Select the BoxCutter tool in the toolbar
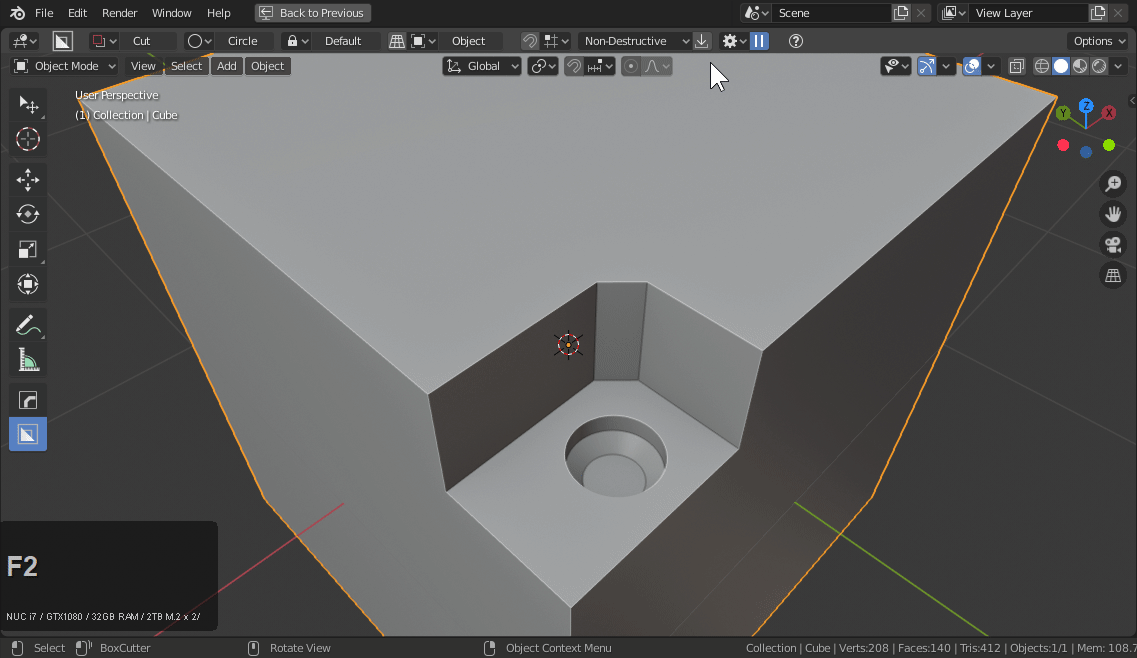This screenshot has width=1137, height=658. point(28,434)
